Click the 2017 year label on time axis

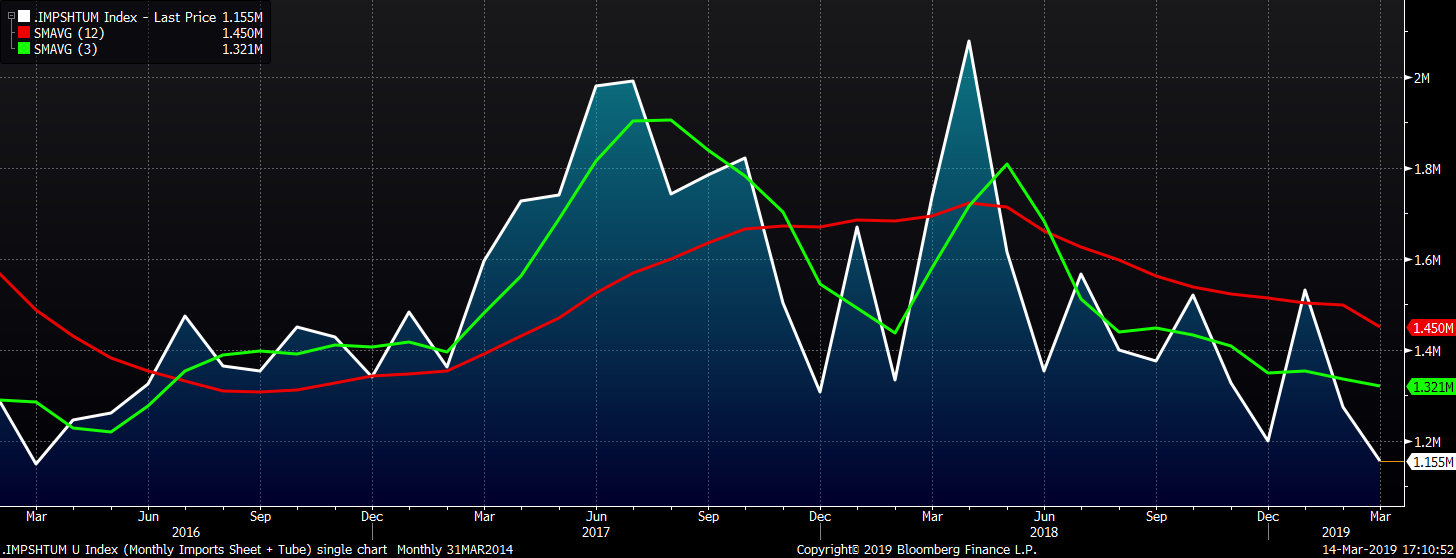tap(595, 533)
